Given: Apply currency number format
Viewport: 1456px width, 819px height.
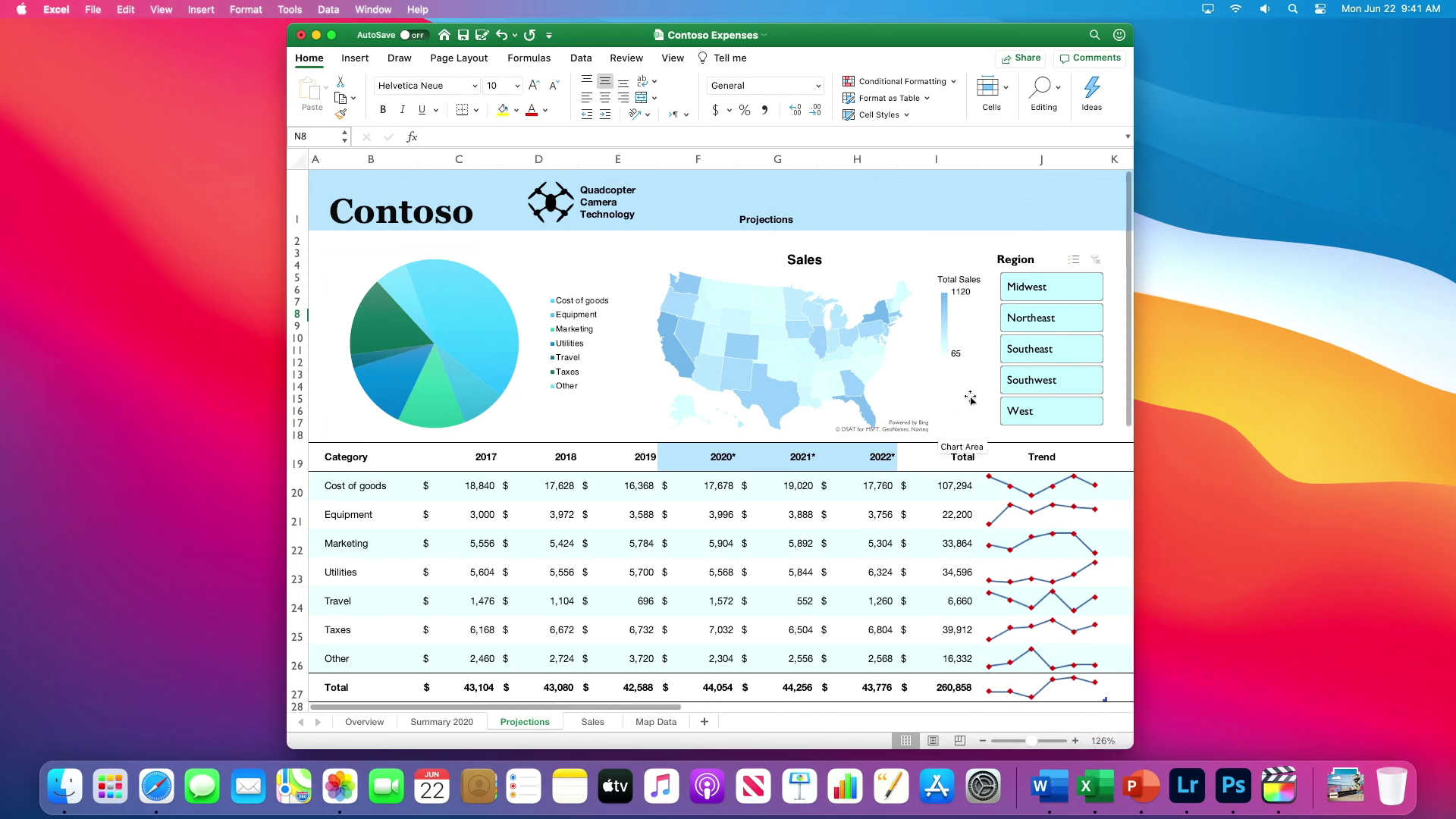Looking at the screenshot, I should [717, 110].
